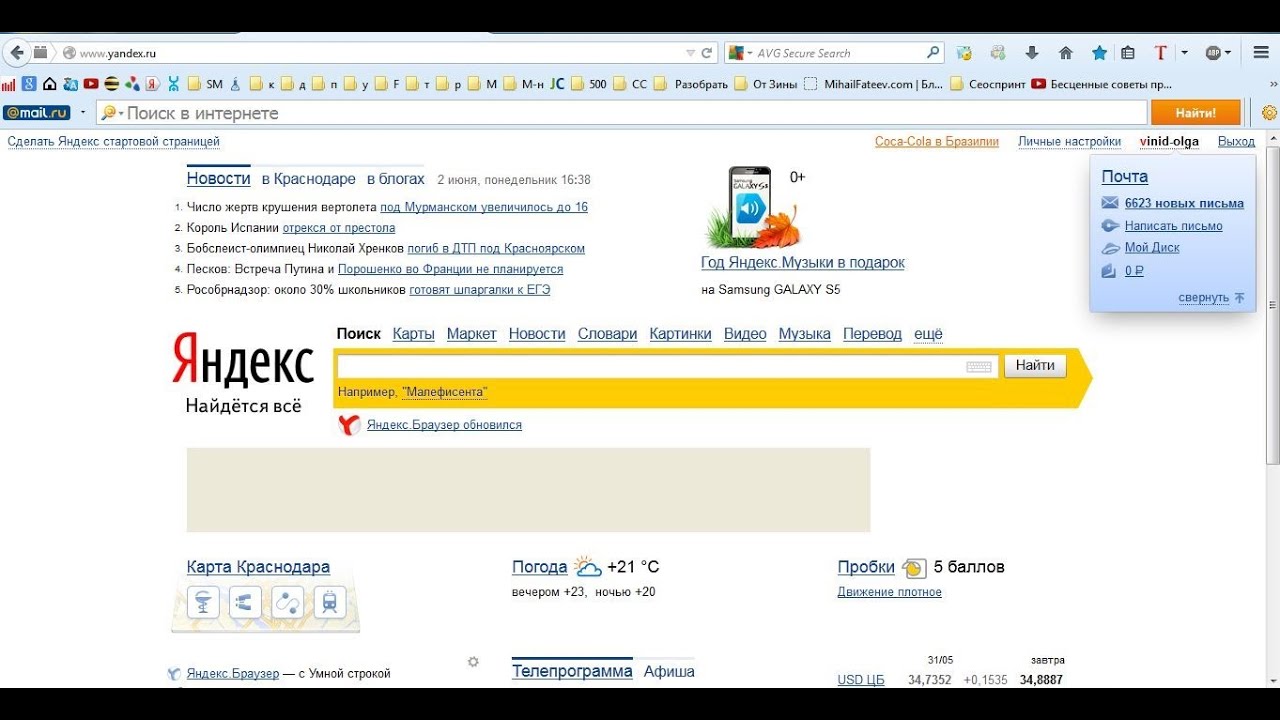
Task: Click 'Сделать Яндекс стартовой страницей' link
Action: coord(114,142)
